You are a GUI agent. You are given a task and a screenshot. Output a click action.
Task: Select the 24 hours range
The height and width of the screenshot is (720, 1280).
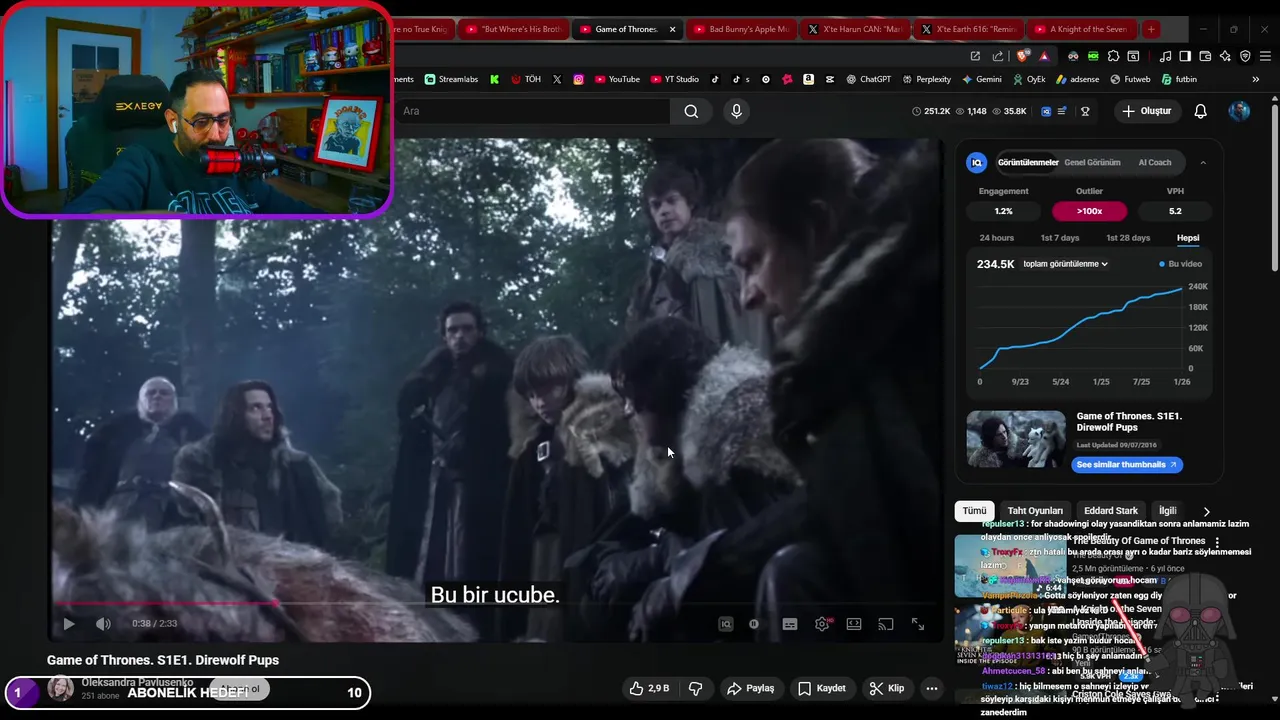996,238
